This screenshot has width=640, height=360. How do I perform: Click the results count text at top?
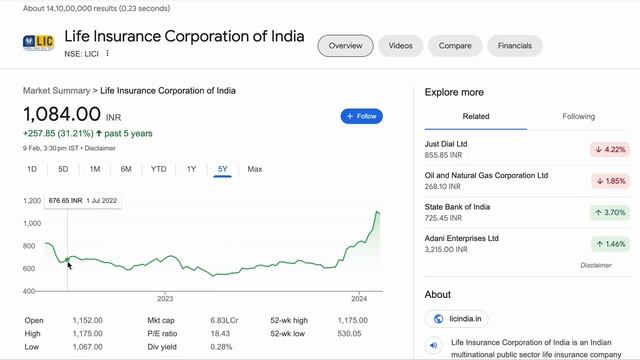click(96, 8)
